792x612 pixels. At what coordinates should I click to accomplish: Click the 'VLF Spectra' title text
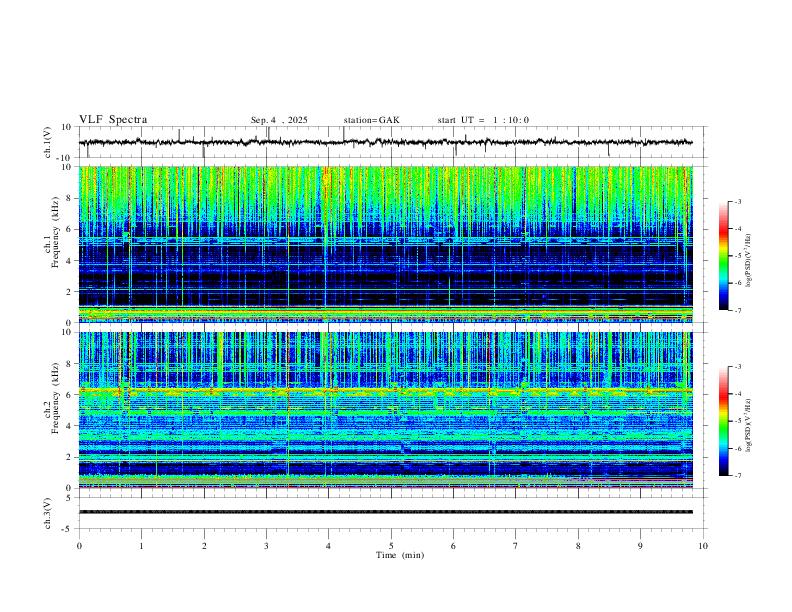click(x=113, y=120)
